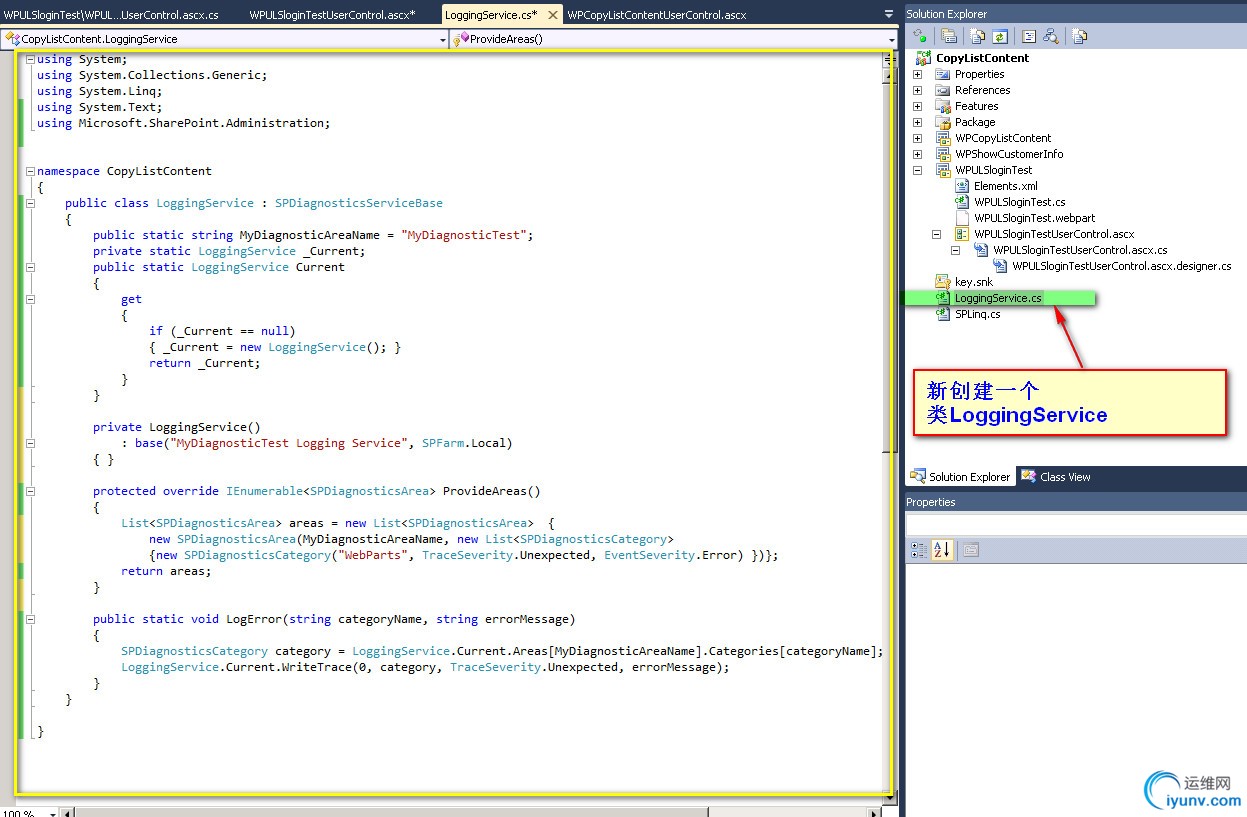Select the WPULSloginTestUserControl.ascx tree item

click(x=1054, y=234)
